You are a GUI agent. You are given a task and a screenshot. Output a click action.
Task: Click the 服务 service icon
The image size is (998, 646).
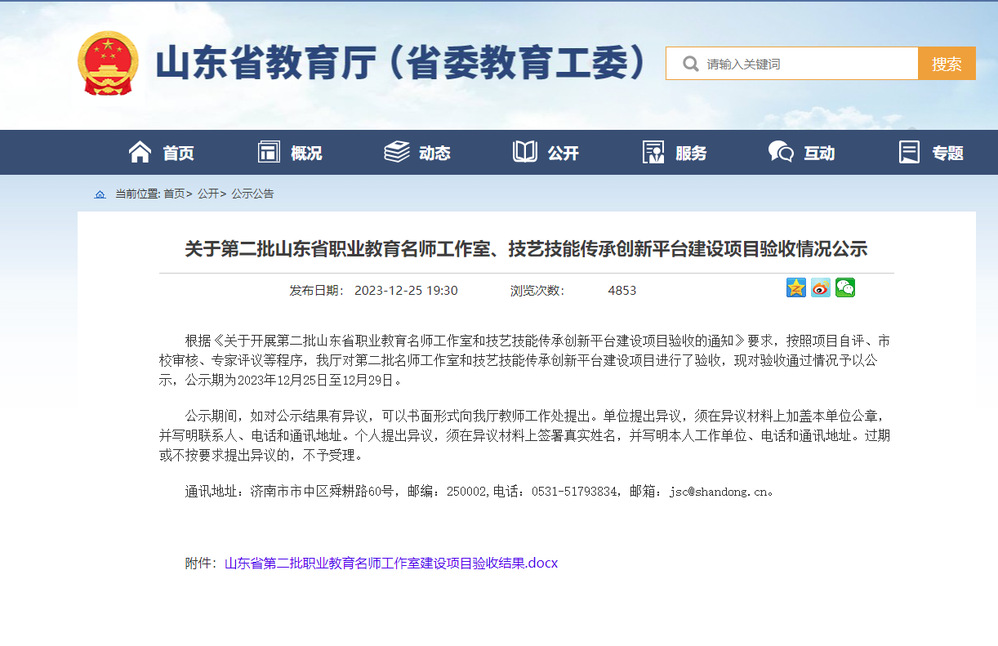coord(653,152)
